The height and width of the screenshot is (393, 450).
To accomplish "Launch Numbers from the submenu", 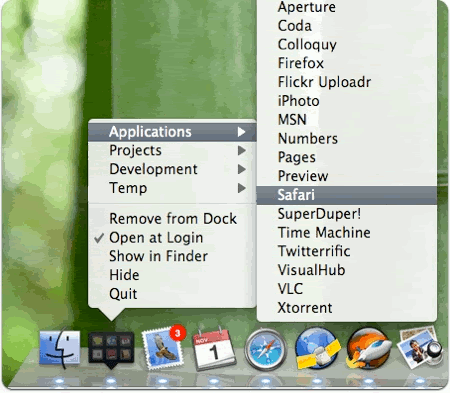I will click(347, 139).
